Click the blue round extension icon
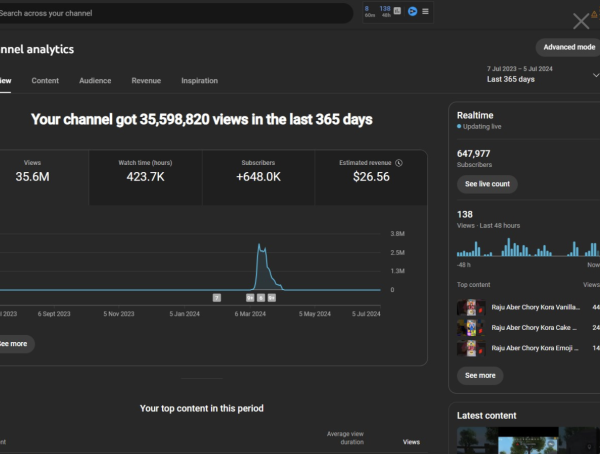The image size is (600, 454). pyautogui.click(x=412, y=12)
